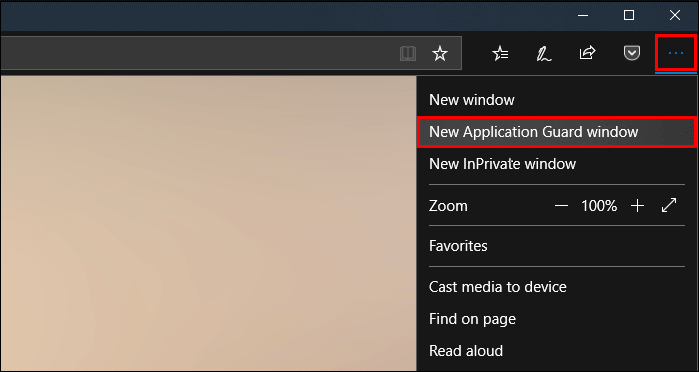Close the Edge browser window
The width and height of the screenshot is (699, 372).
[675, 16]
